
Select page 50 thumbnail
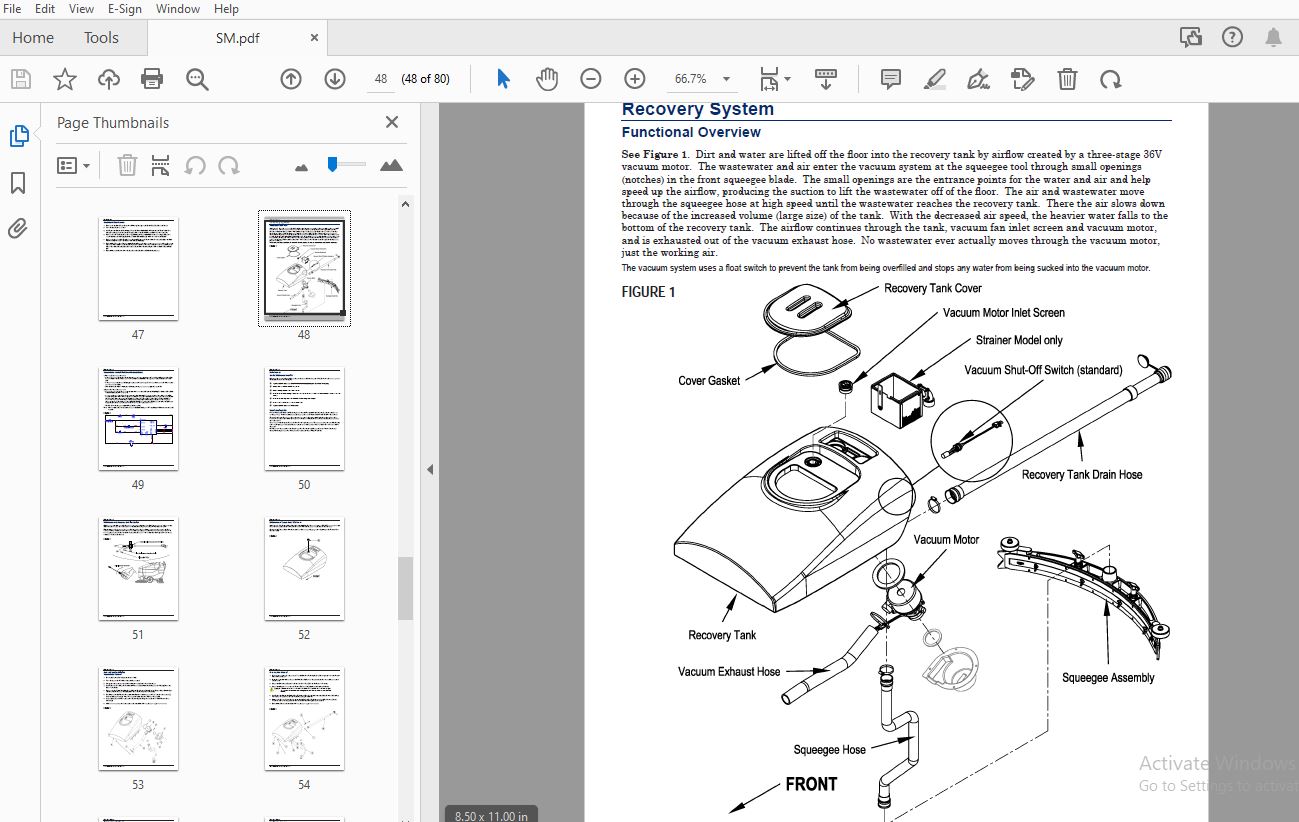pos(304,419)
